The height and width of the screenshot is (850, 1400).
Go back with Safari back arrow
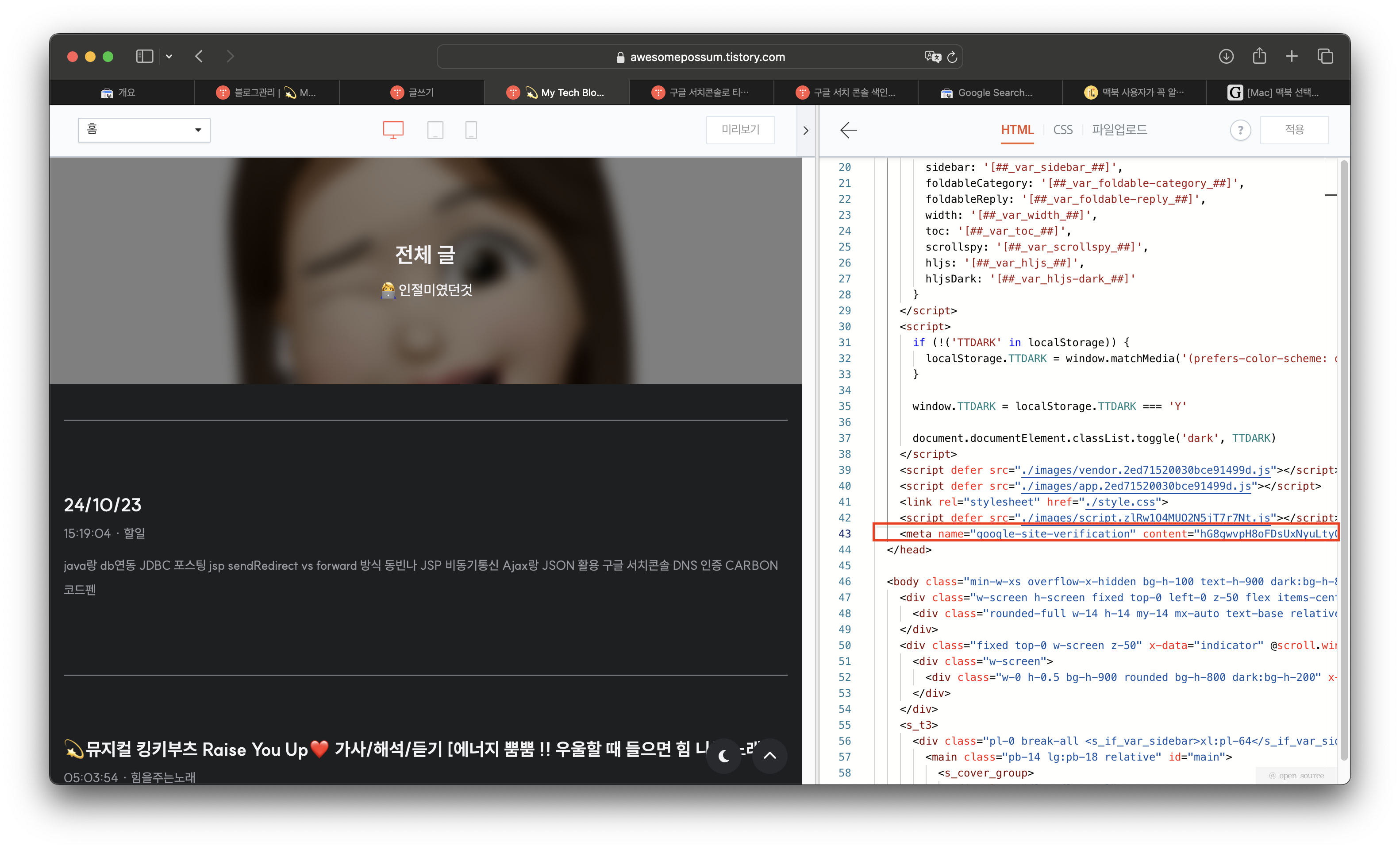(x=199, y=56)
